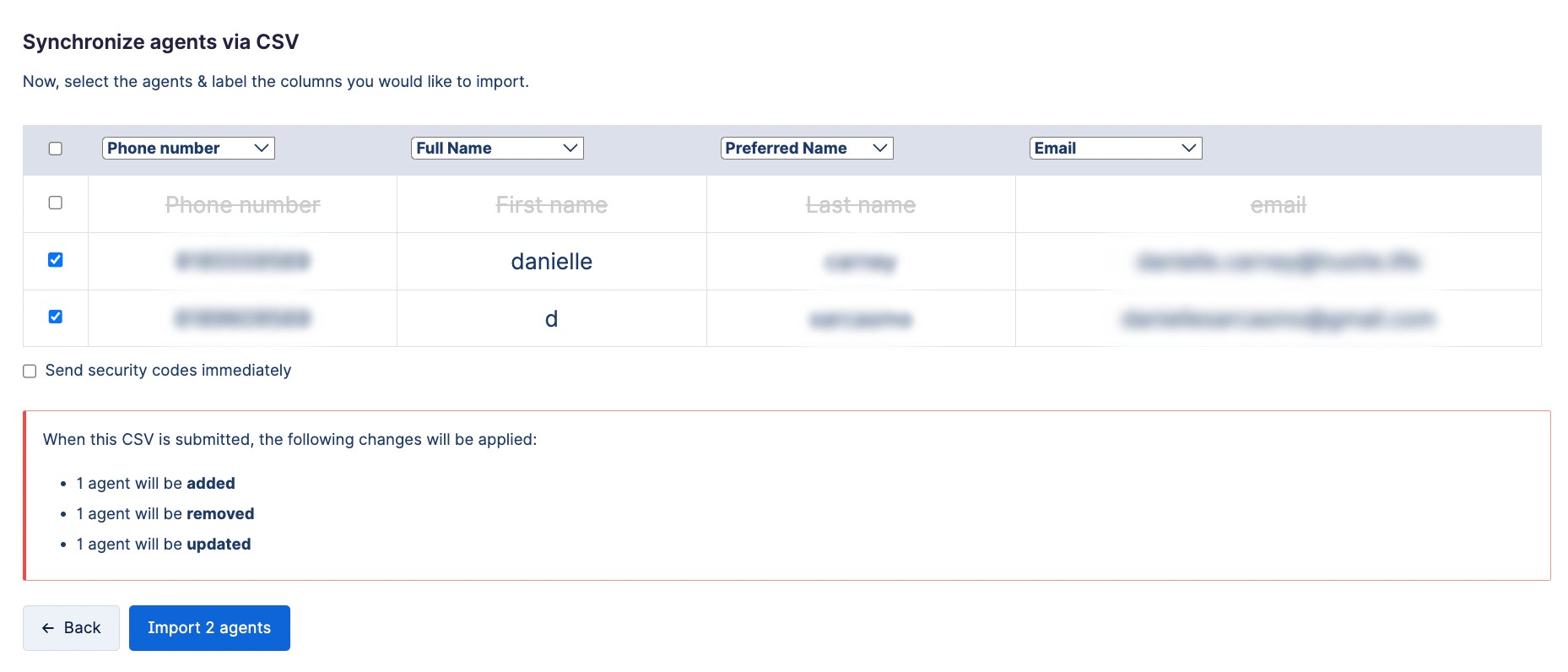Enable 'Send security codes immediately' checkbox
1568x672 pixels.
click(x=30, y=371)
